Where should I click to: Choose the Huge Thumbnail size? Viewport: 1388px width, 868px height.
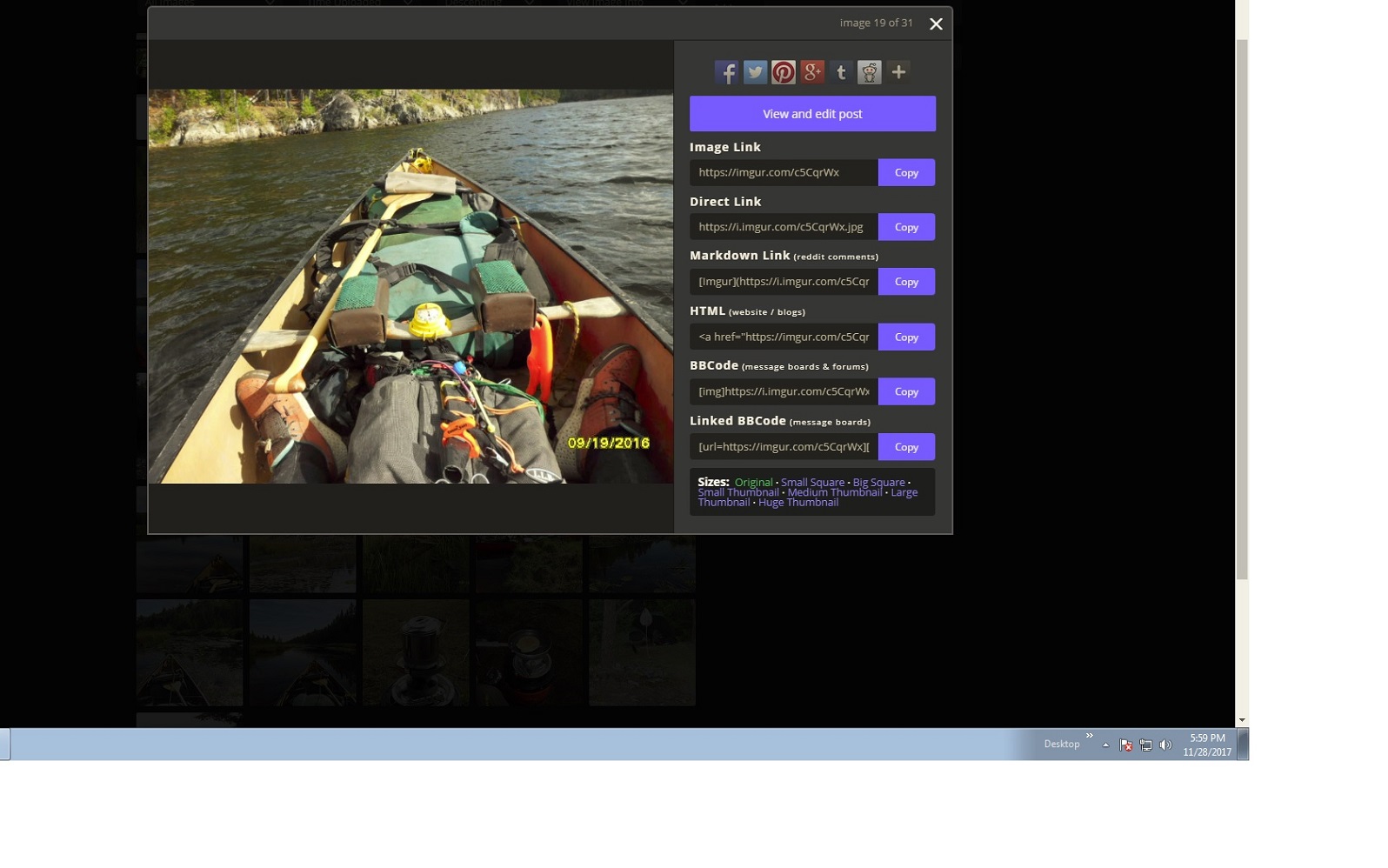pyautogui.click(x=797, y=503)
